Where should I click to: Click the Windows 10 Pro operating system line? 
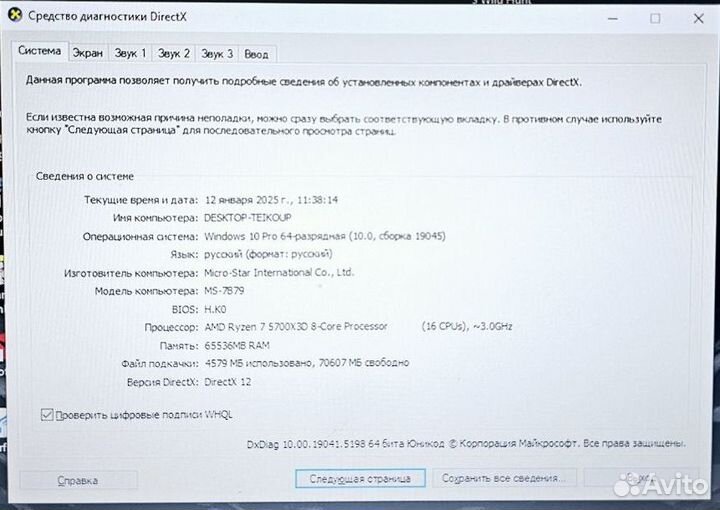(x=324, y=236)
